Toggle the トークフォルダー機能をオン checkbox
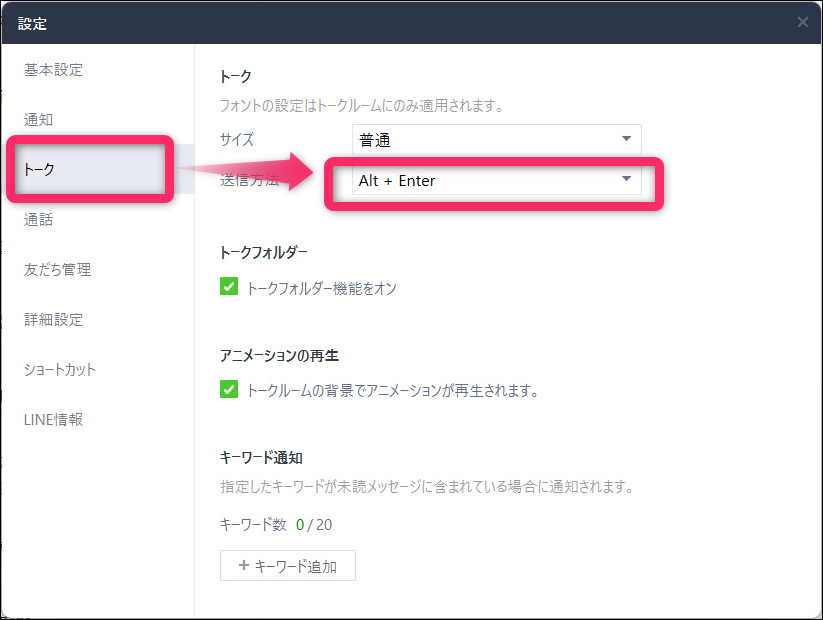This screenshot has width=823, height=620. point(229,287)
